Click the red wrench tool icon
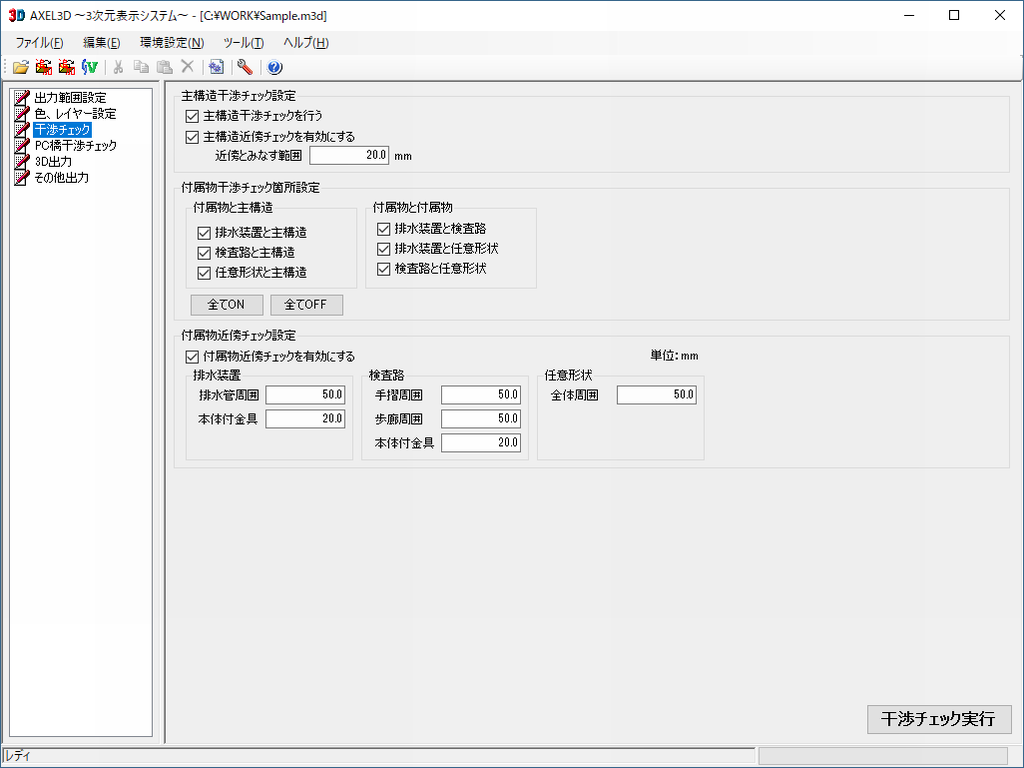The width and height of the screenshot is (1024, 768). 244,67
